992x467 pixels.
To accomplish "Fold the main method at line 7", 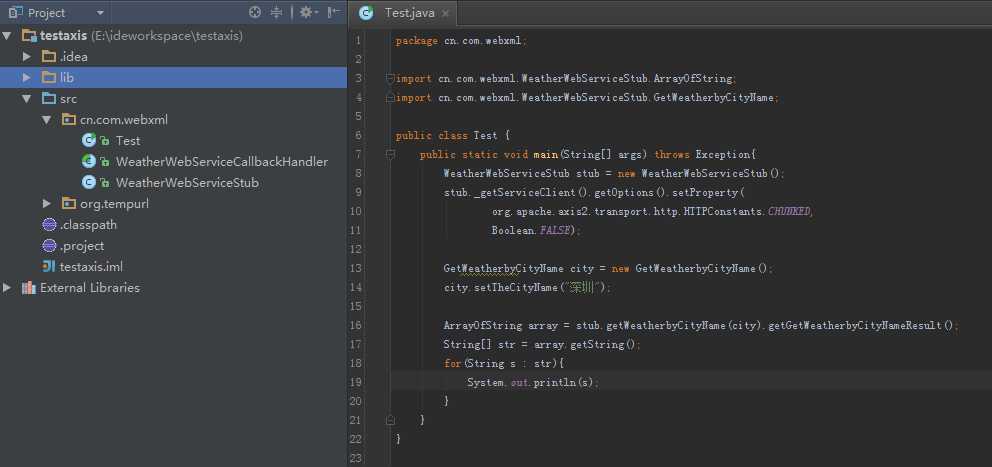I will tap(390, 155).
